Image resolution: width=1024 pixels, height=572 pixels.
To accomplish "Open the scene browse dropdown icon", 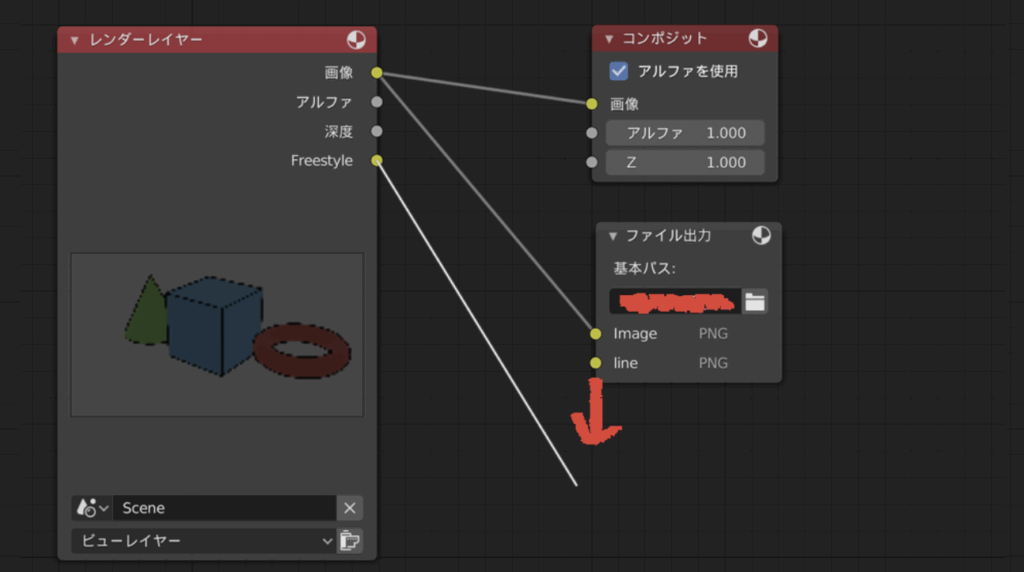I will (91, 508).
